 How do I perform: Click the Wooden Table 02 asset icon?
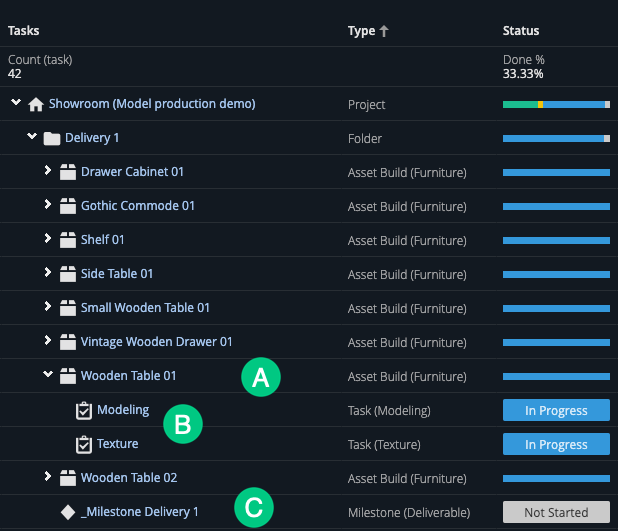68,478
